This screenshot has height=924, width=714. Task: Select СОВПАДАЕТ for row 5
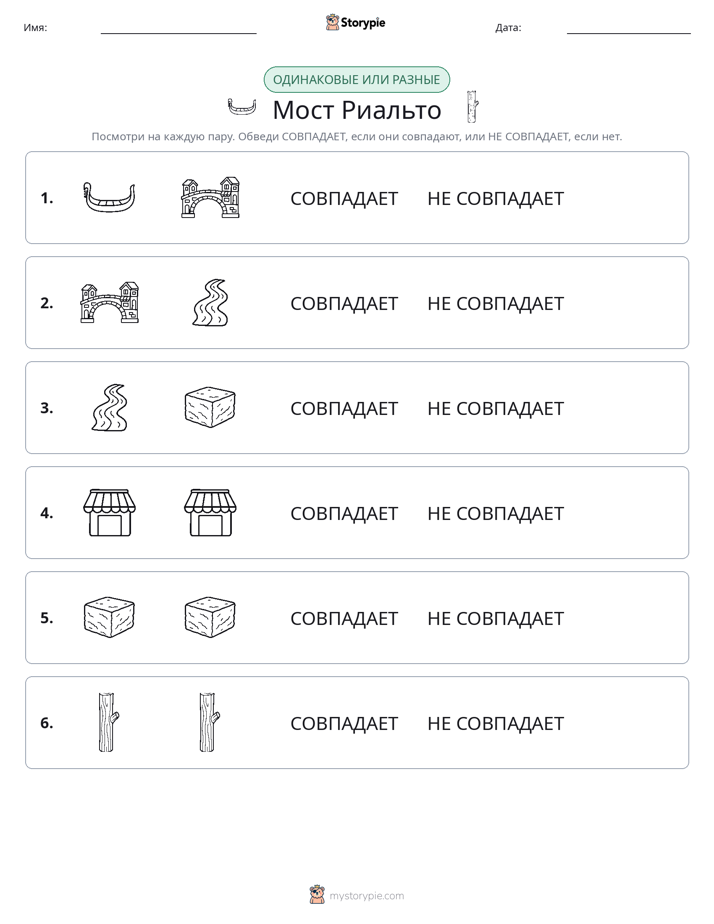tap(344, 618)
